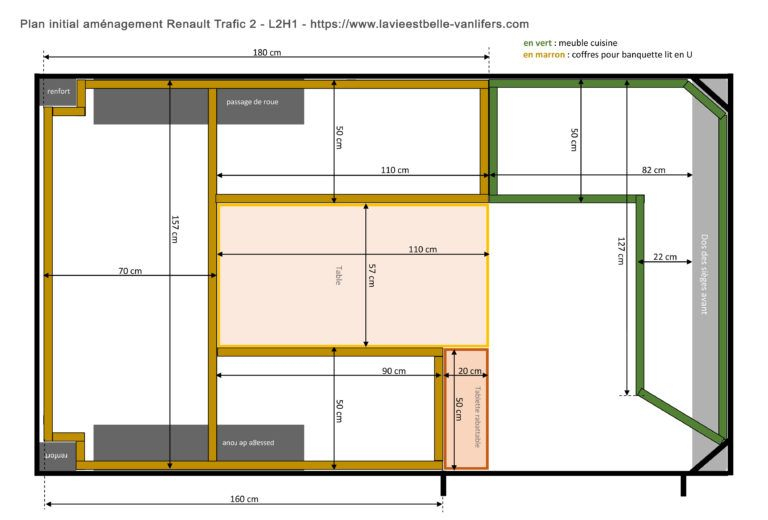
Task: Click the '180 cm' dimension label
Action: [264, 52]
